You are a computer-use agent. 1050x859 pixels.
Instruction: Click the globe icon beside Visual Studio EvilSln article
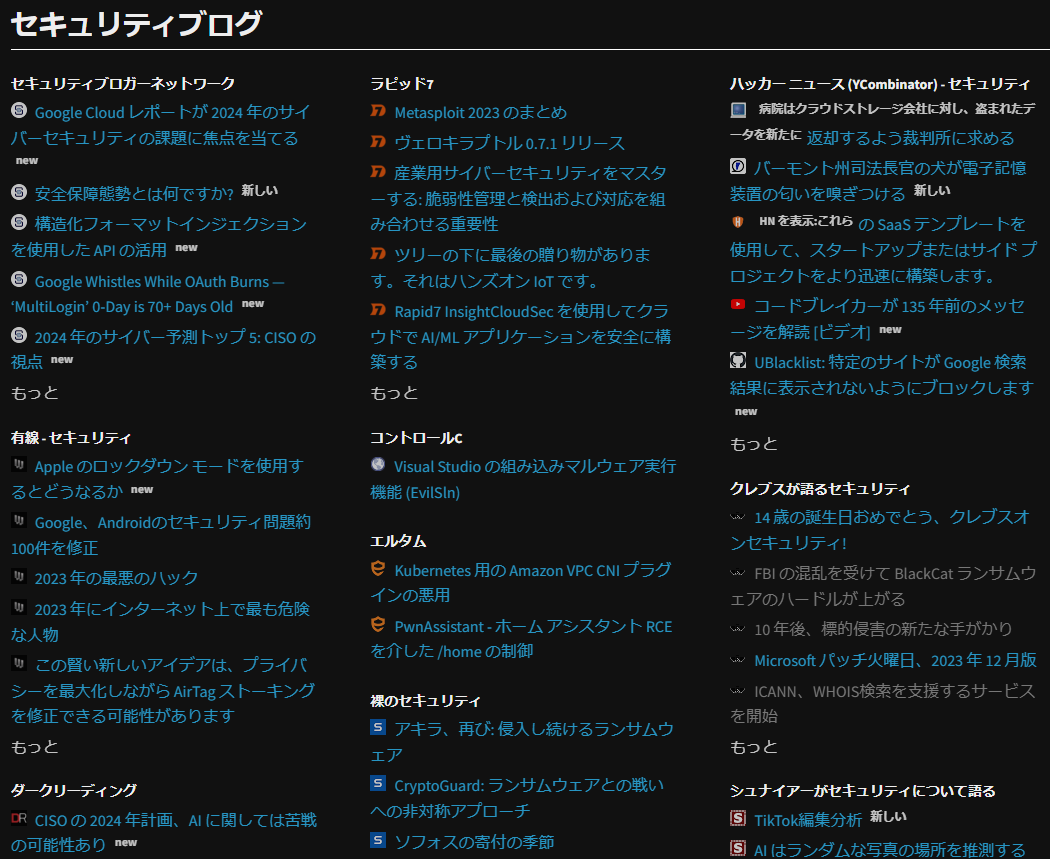tap(378, 464)
